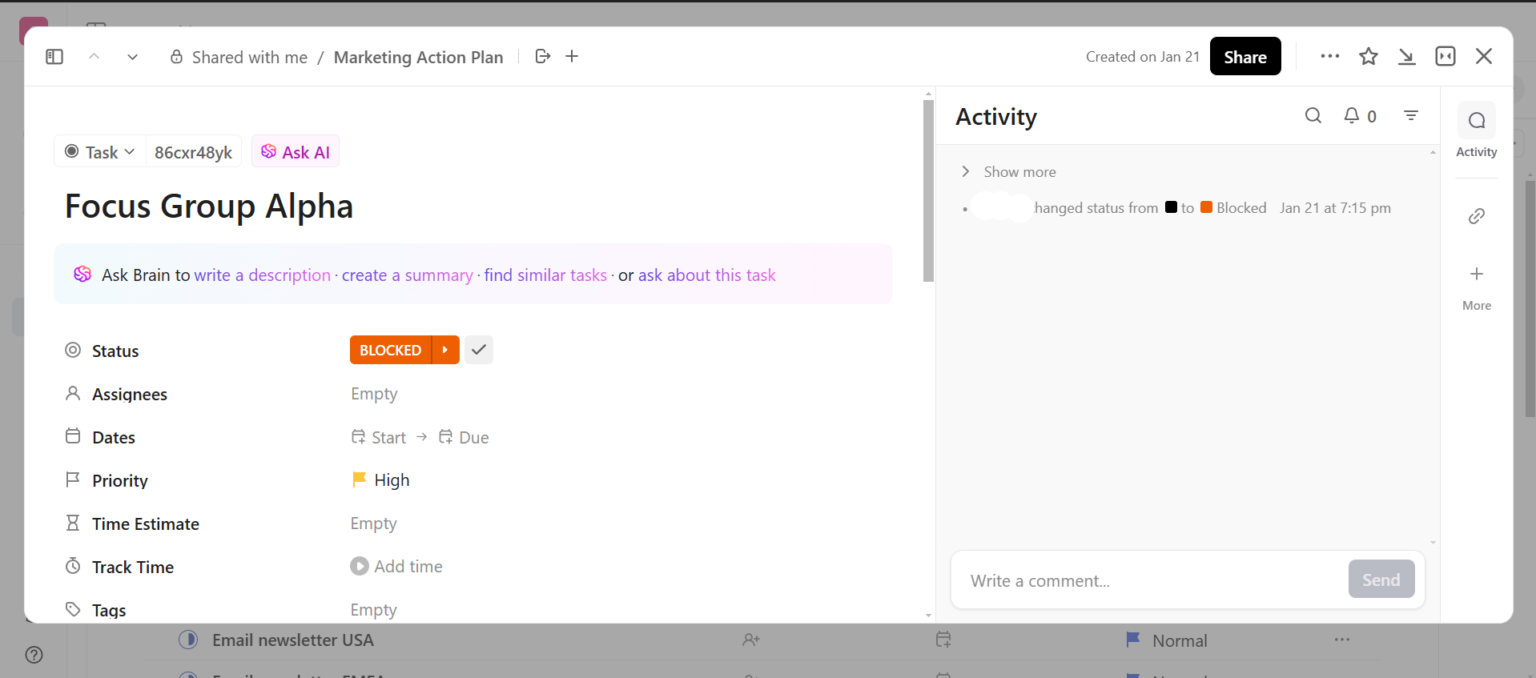
Task: Click the Share button
Action: click(x=1245, y=56)
